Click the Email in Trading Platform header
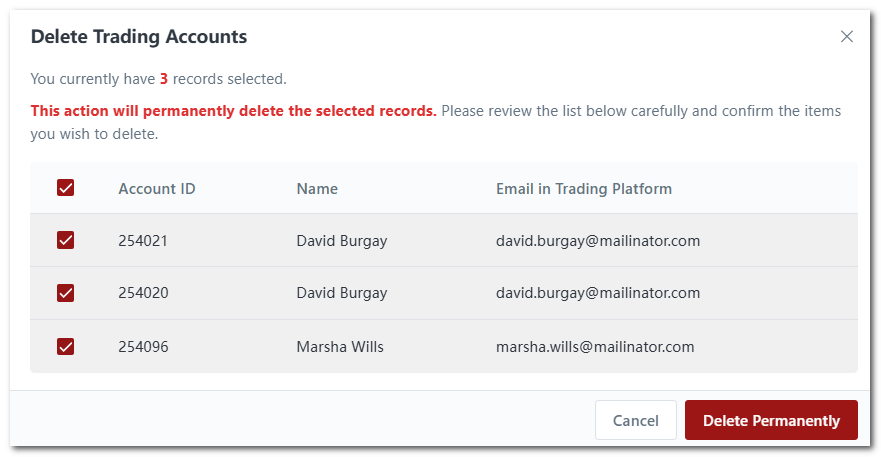This screenshot has width=881, height=457. pyautogui.click(x=583, y=188)
